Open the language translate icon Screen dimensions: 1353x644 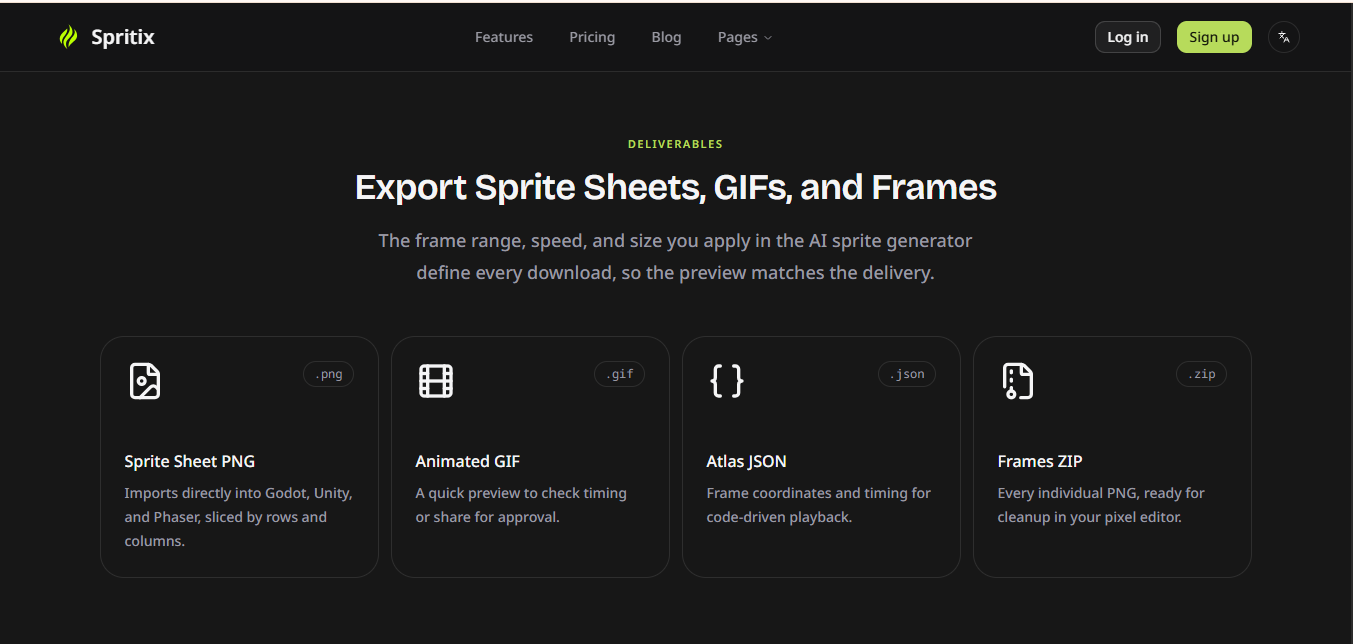[1284, 37]
